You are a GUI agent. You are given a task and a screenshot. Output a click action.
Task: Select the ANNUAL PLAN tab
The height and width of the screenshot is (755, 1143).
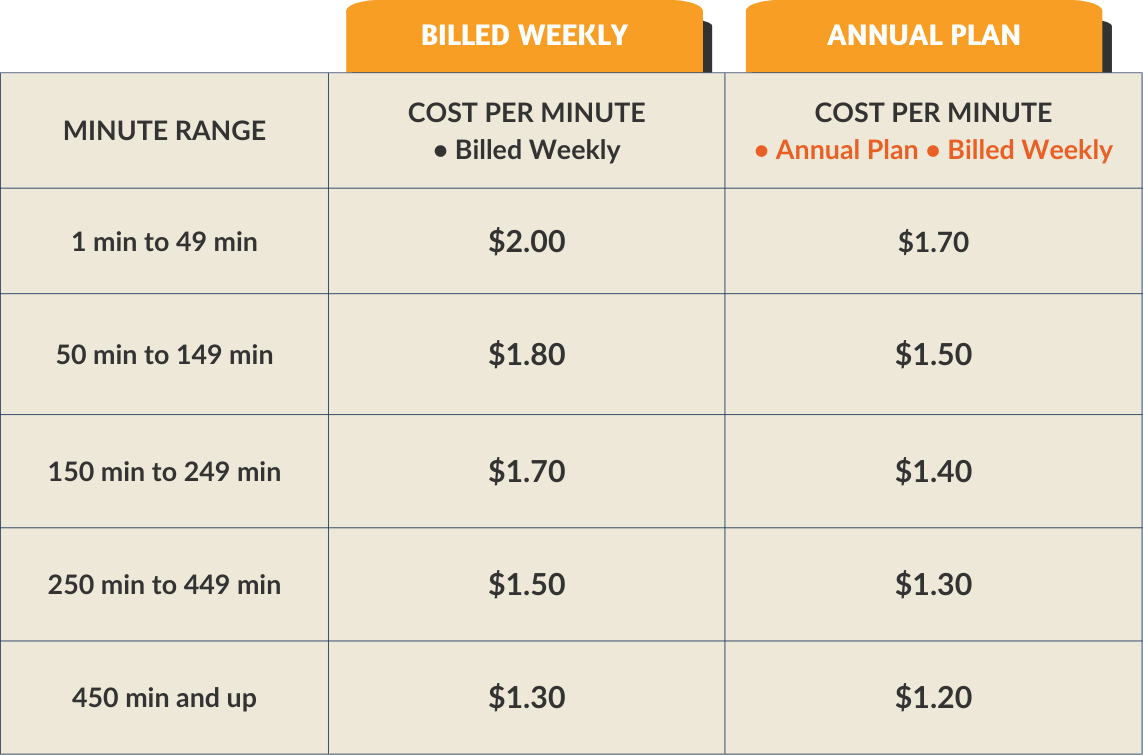[924, 36]
